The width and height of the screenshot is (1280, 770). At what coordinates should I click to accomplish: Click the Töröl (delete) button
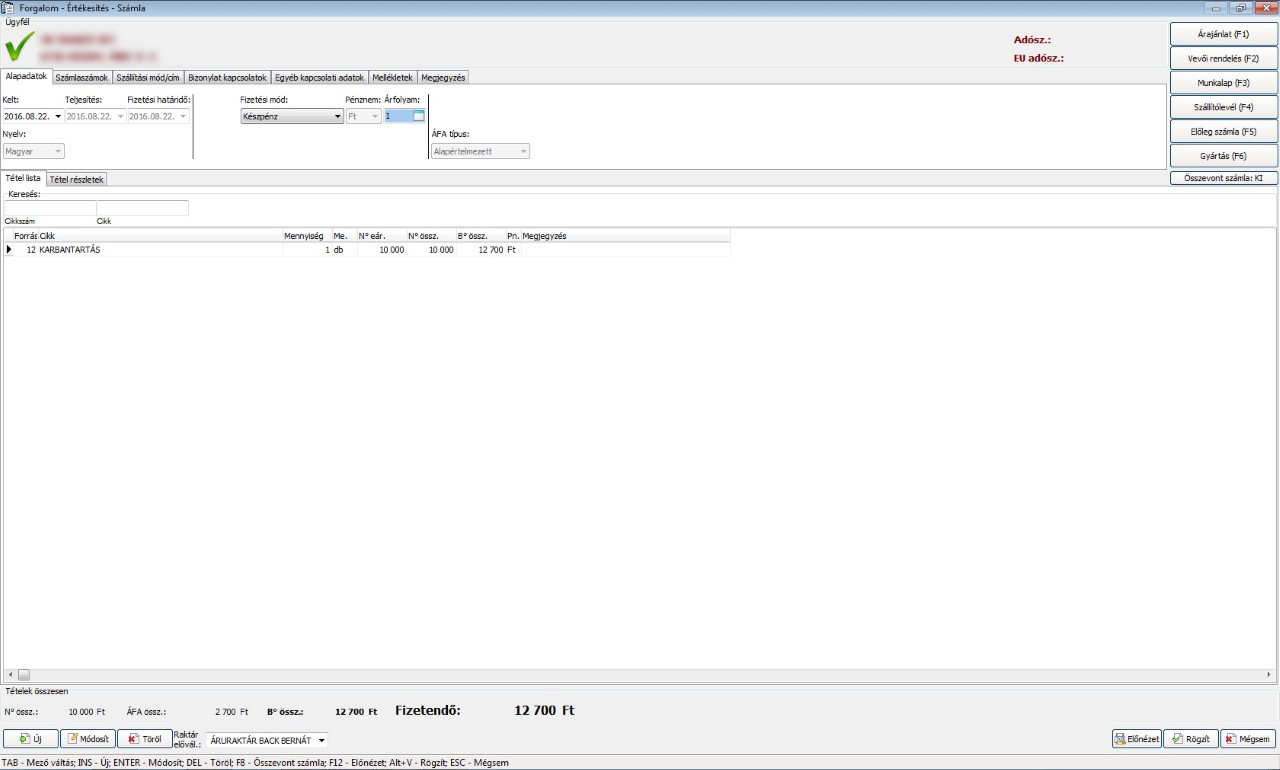pyautogui.click(x=145, y=739)
